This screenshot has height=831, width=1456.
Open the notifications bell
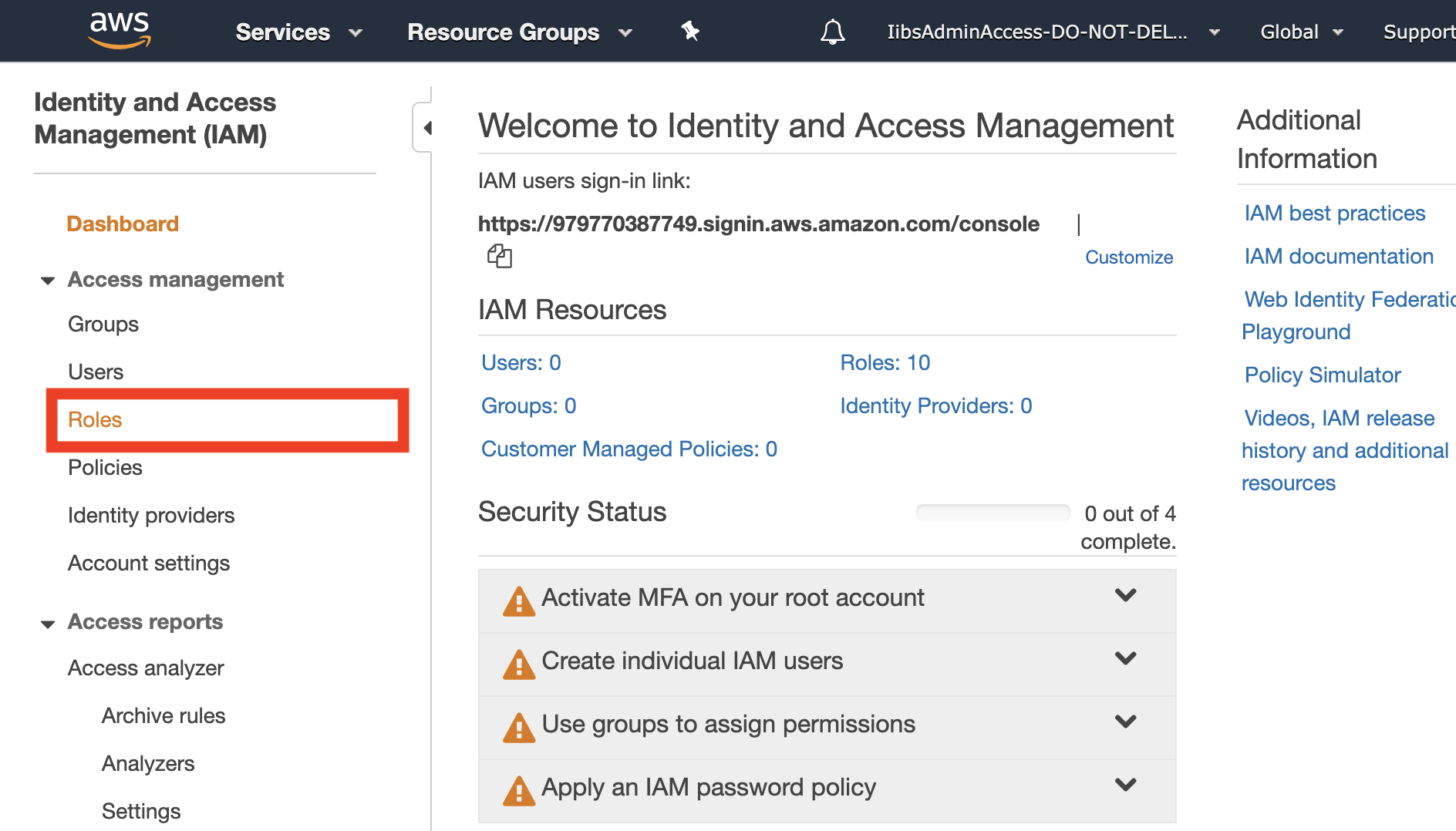(832, 32)
